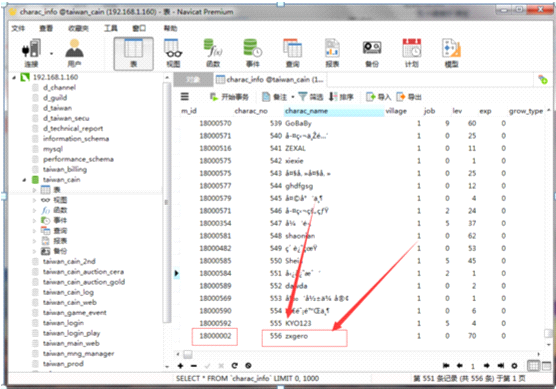Go to the previous page of records
Image resolution: width=556 pixels, height=389 pixels.
click(460, 366)
